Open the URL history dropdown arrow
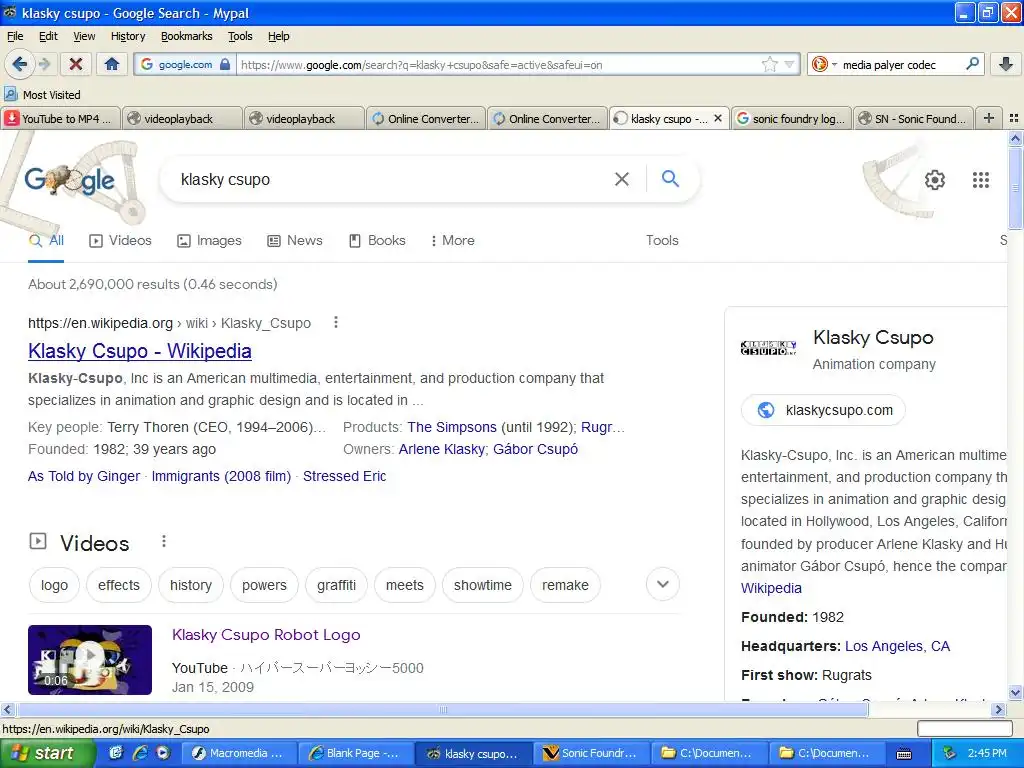 click(790, 65)
